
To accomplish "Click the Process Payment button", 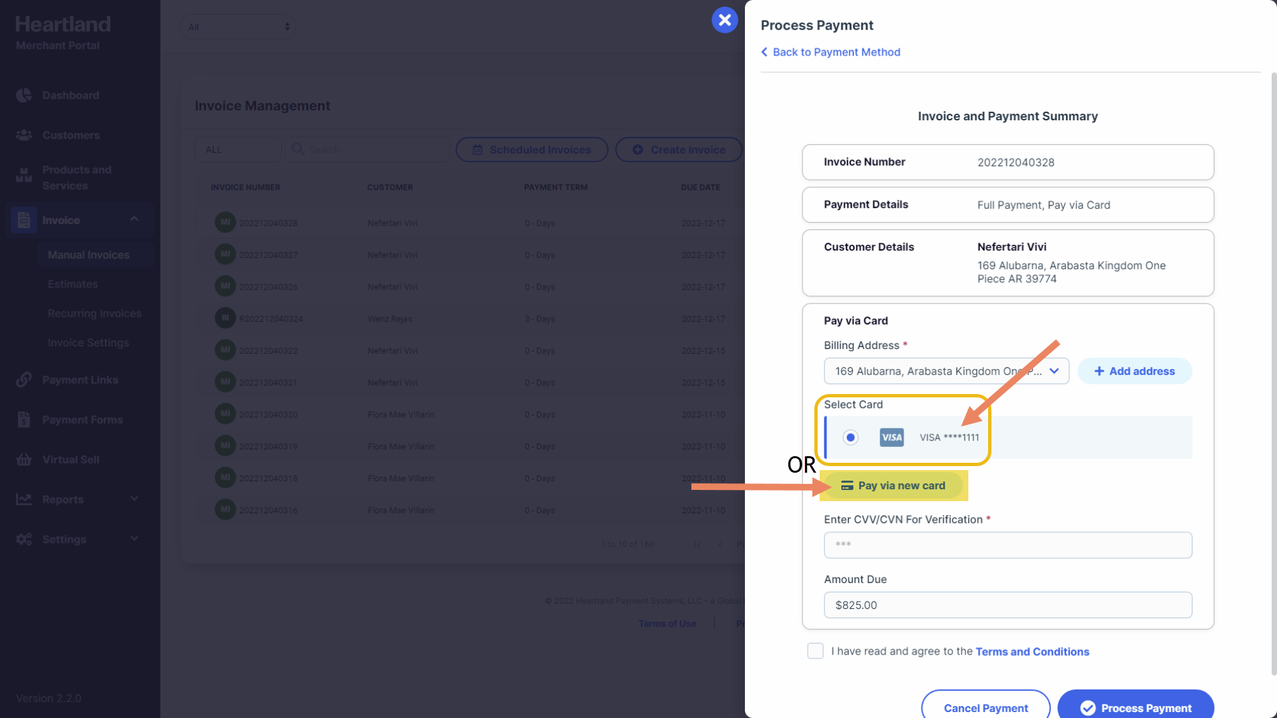I will coord(1135,706).
